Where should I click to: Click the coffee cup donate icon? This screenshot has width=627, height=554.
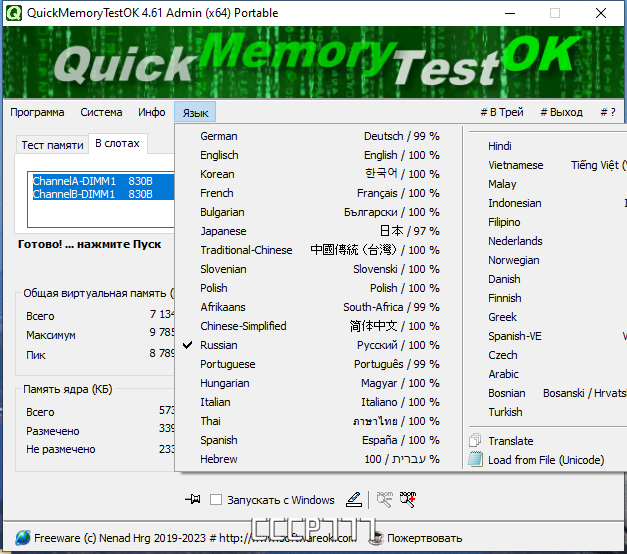coord(375,538)
